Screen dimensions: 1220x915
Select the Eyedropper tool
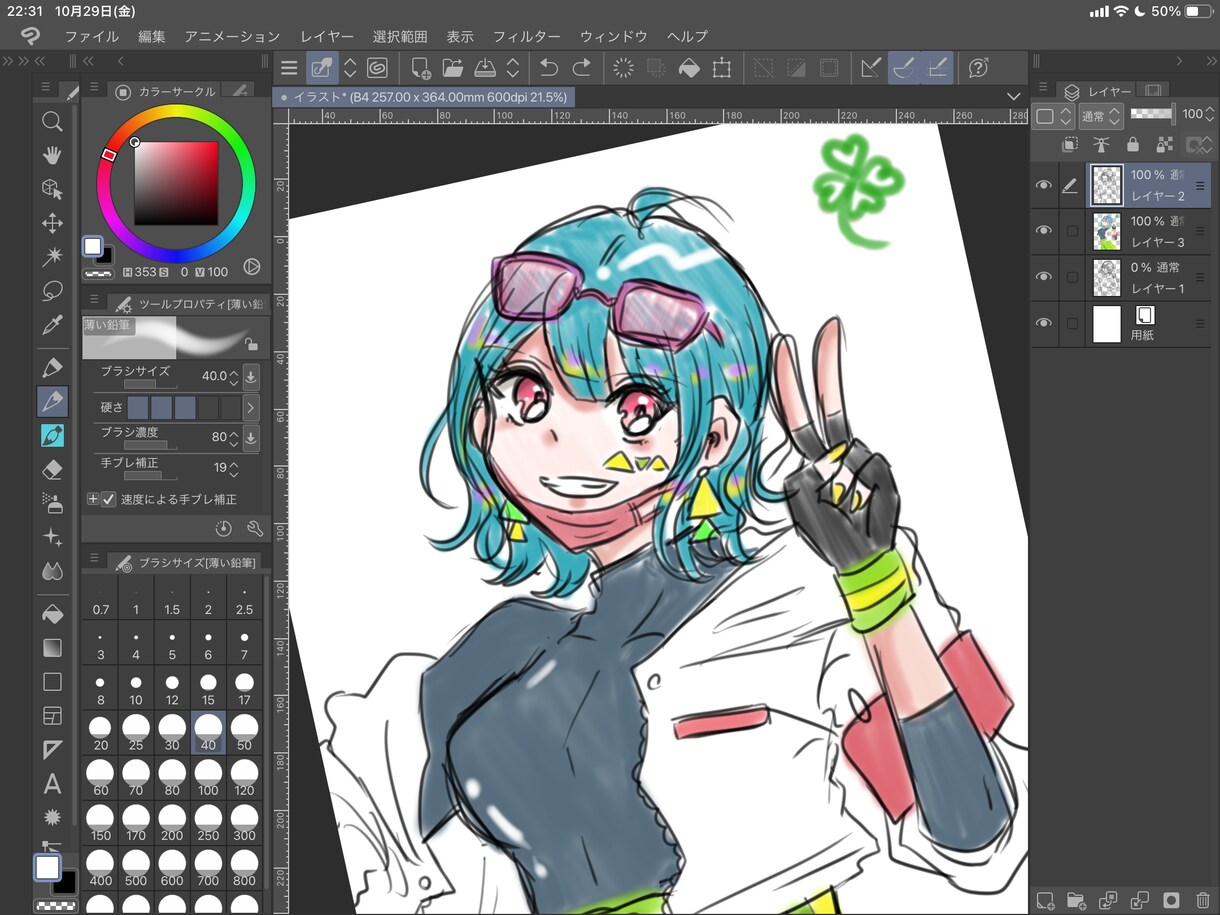pyautogui.click(x=52, y=325)
